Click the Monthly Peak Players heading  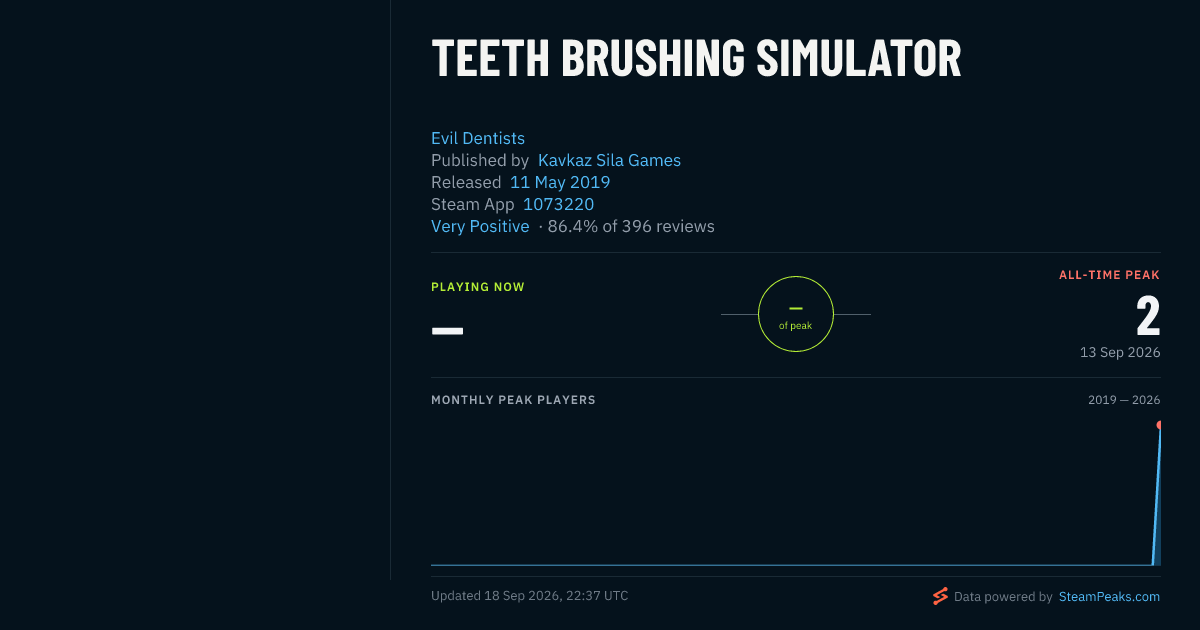pyautogui.click(x=513, y=400)
